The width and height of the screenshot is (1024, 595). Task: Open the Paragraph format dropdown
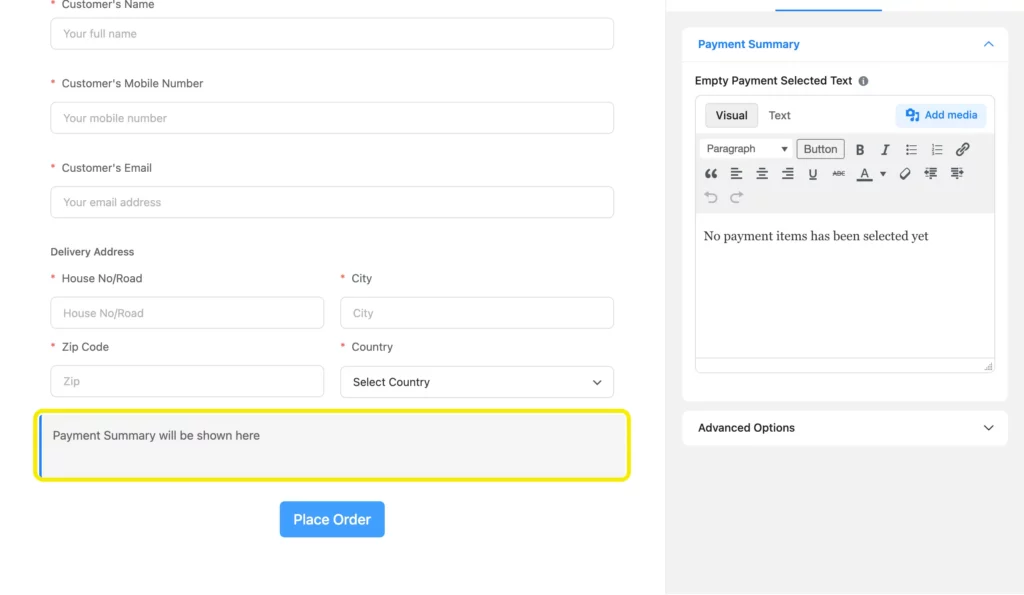click(x=746, y=149)
